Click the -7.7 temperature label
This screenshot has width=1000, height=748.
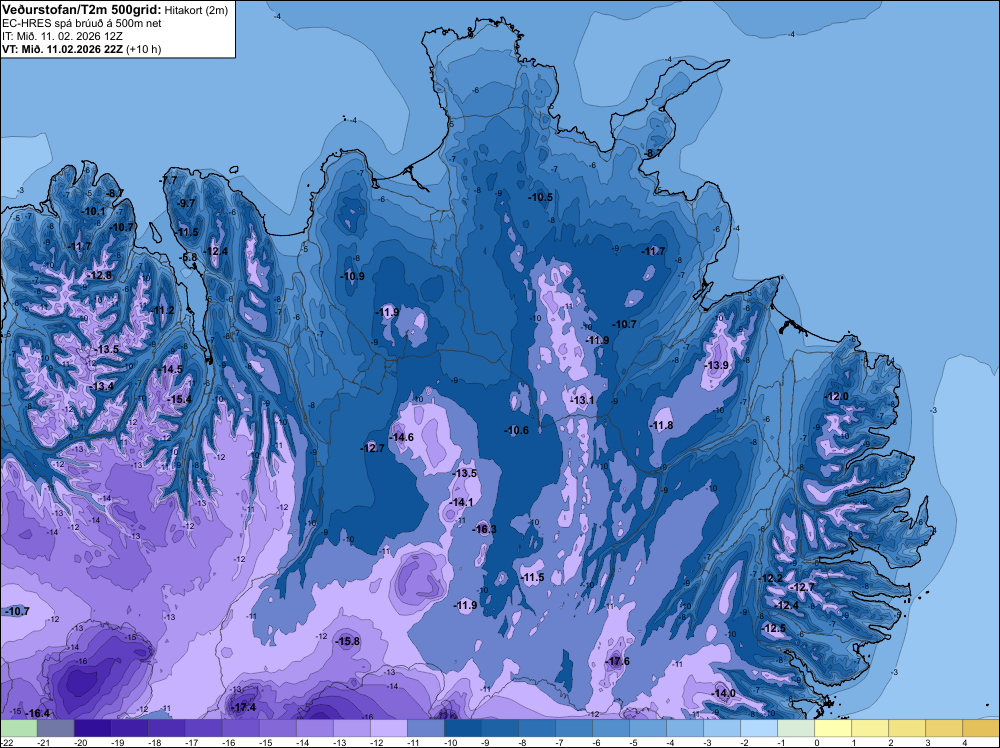169,180
